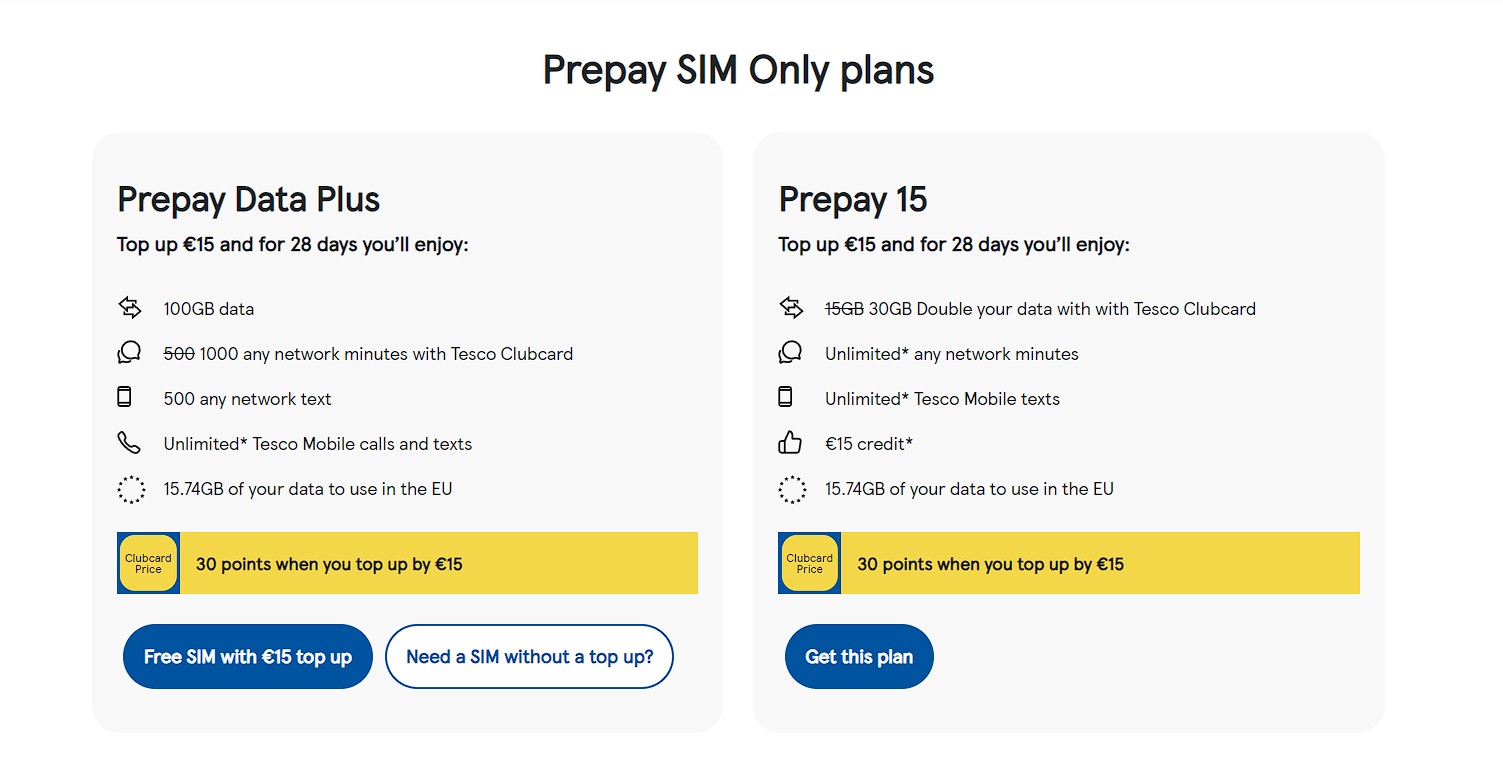Click the Prepay 15 heading
Screen dimensions: 1503x774
[852, 200]
